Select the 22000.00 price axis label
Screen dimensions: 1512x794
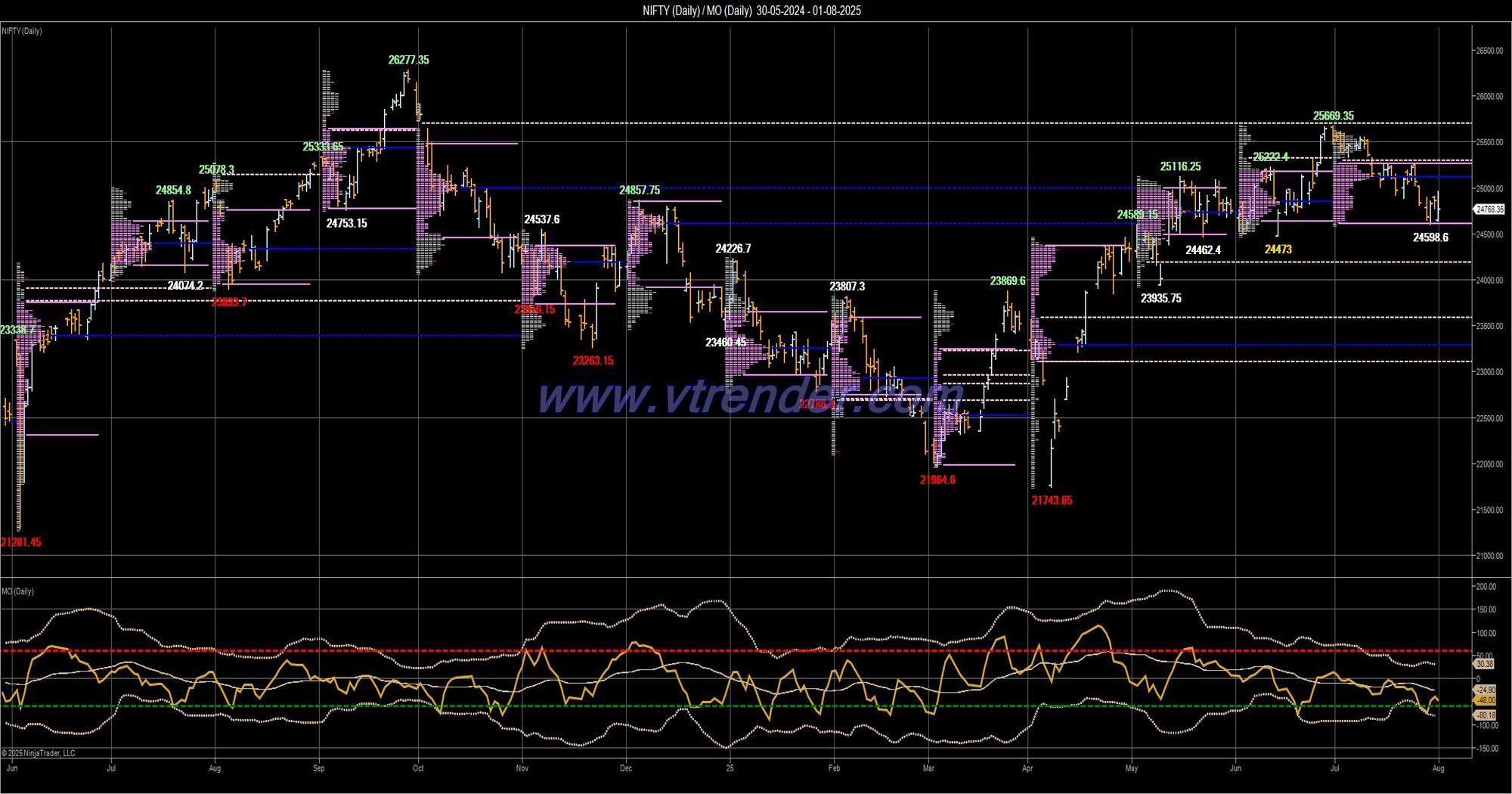pos(1489,464)
